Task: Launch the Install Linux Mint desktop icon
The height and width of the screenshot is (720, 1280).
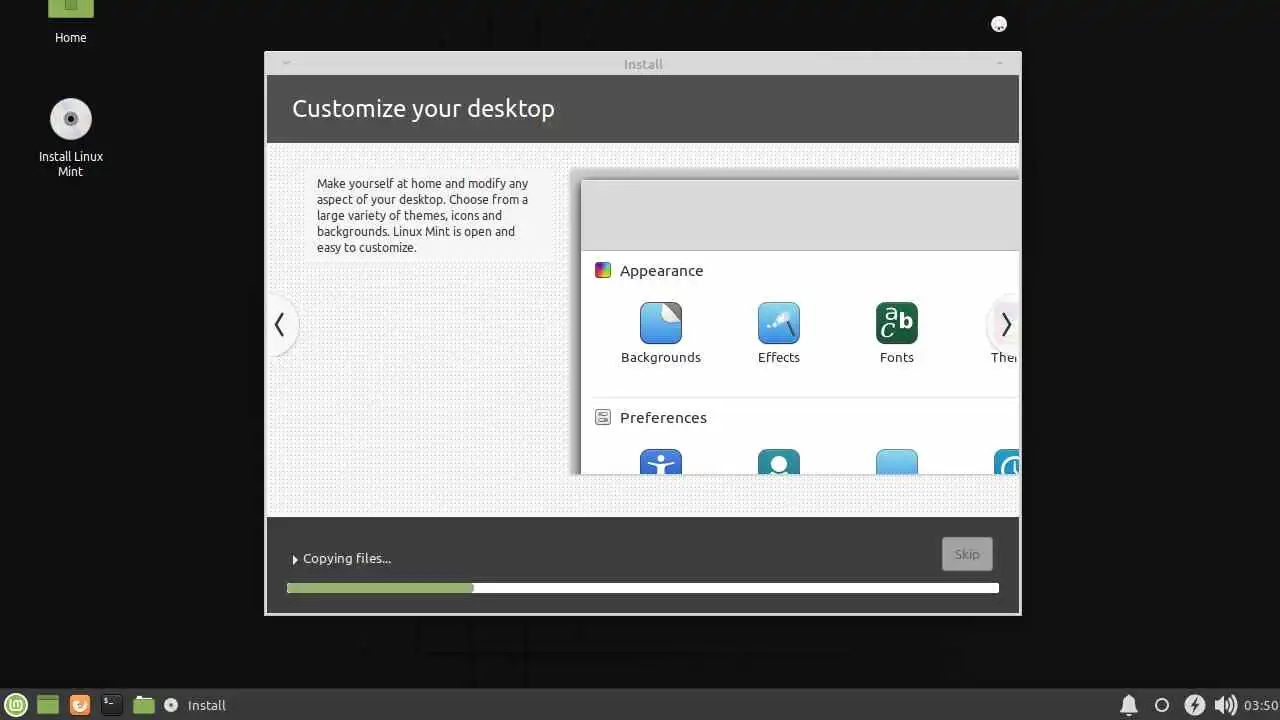Action: pos(71,138)
